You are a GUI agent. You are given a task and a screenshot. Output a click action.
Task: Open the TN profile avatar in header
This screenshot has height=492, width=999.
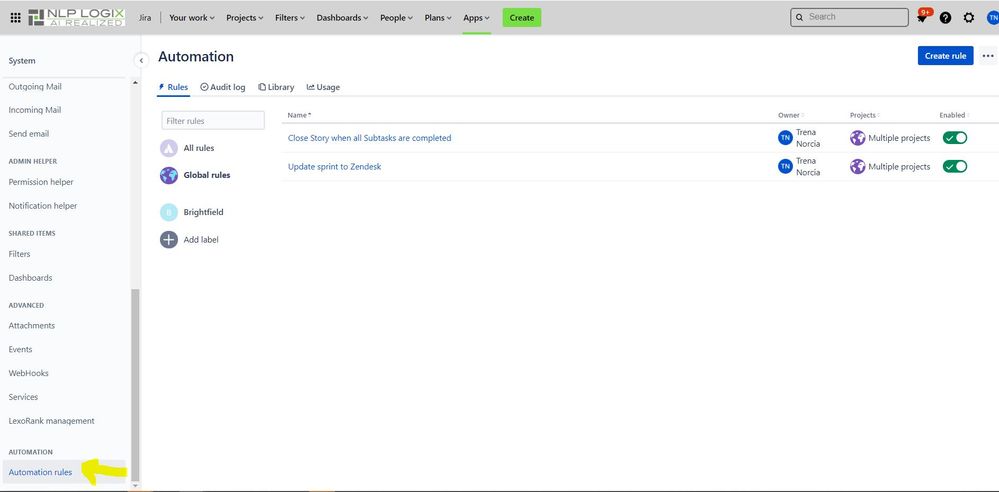(x=993, y=18)
